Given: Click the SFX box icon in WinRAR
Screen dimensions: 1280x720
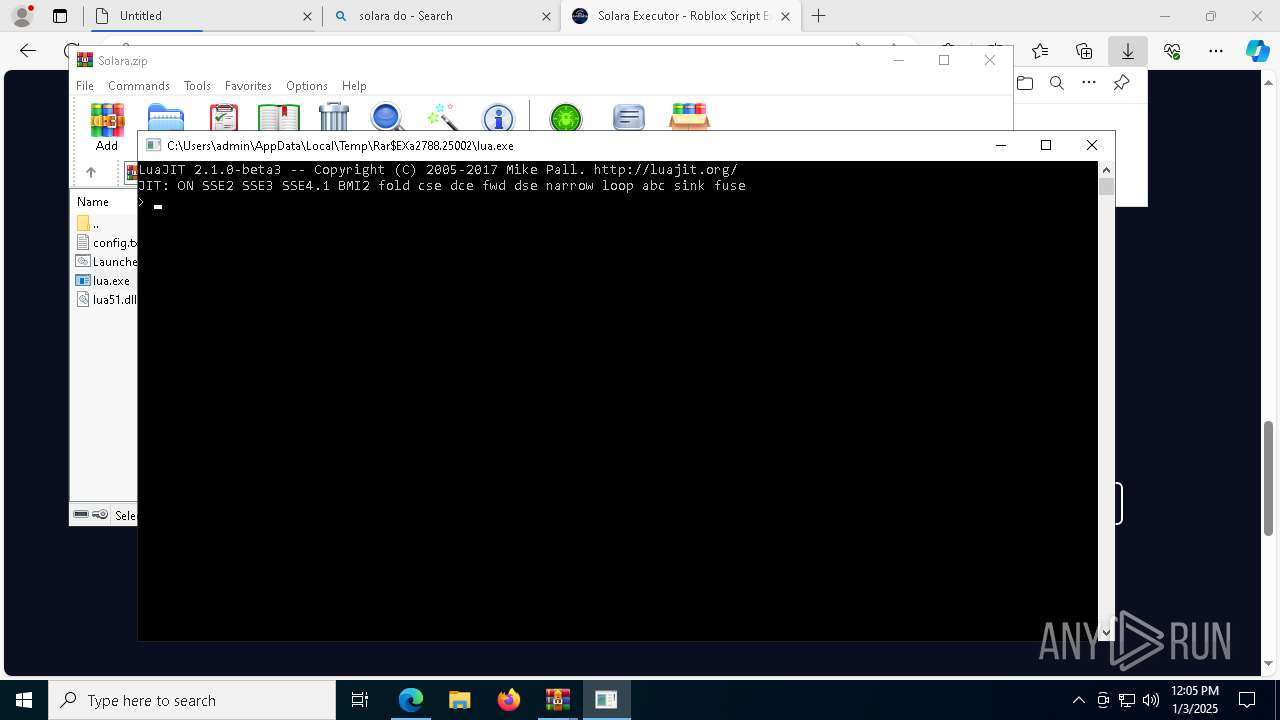Looking at the screenshot, I should click(x=690, y=117).
